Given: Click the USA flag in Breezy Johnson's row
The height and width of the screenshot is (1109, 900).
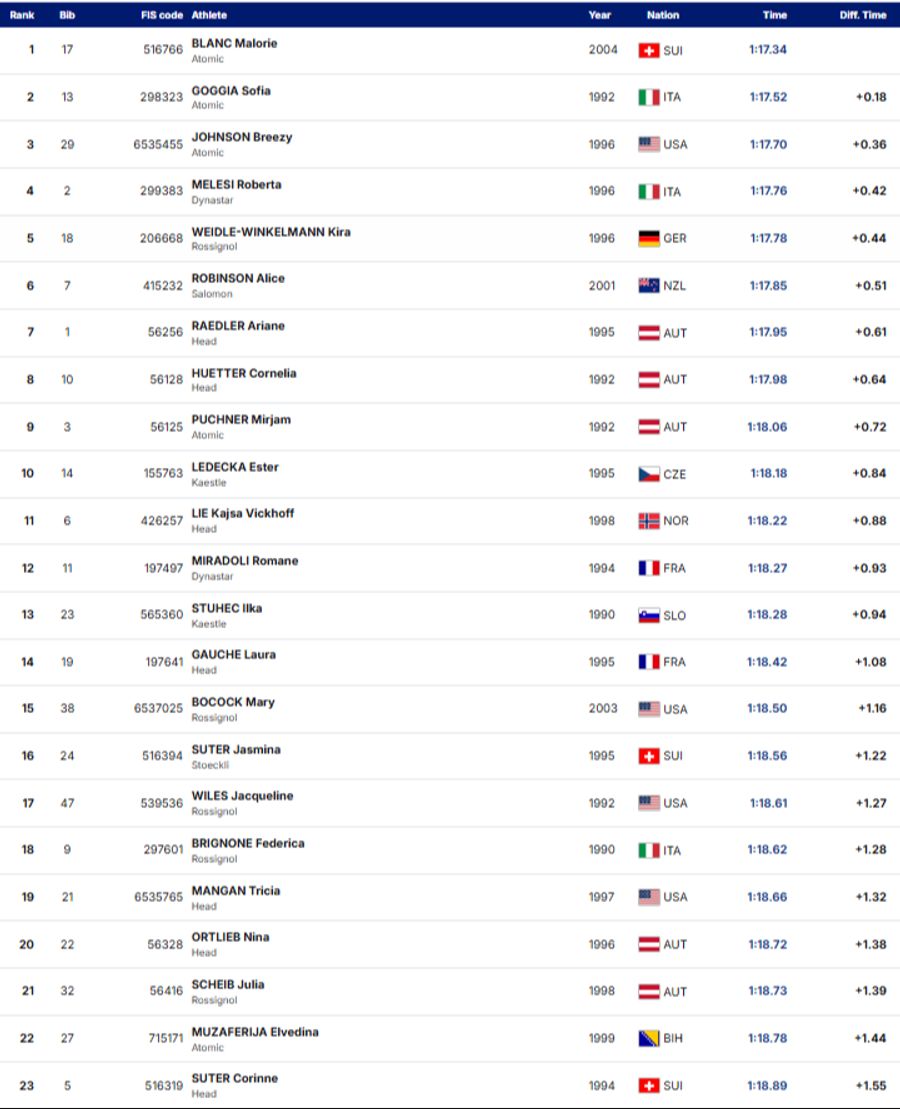Looking at the screenshot, I should 649,144.
